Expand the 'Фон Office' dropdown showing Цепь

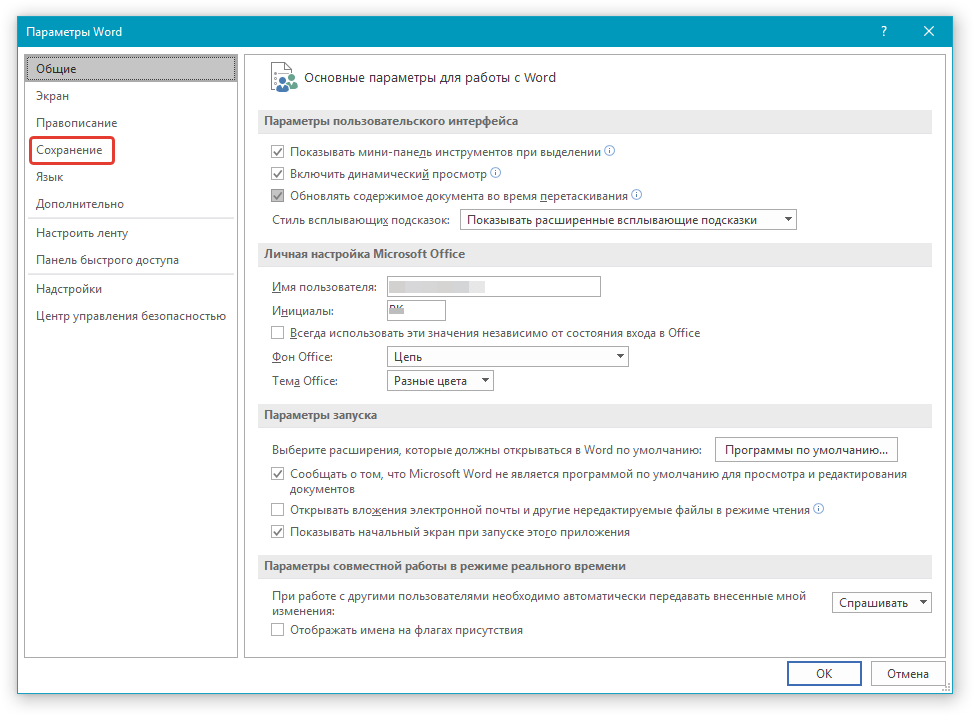[507, 357]
